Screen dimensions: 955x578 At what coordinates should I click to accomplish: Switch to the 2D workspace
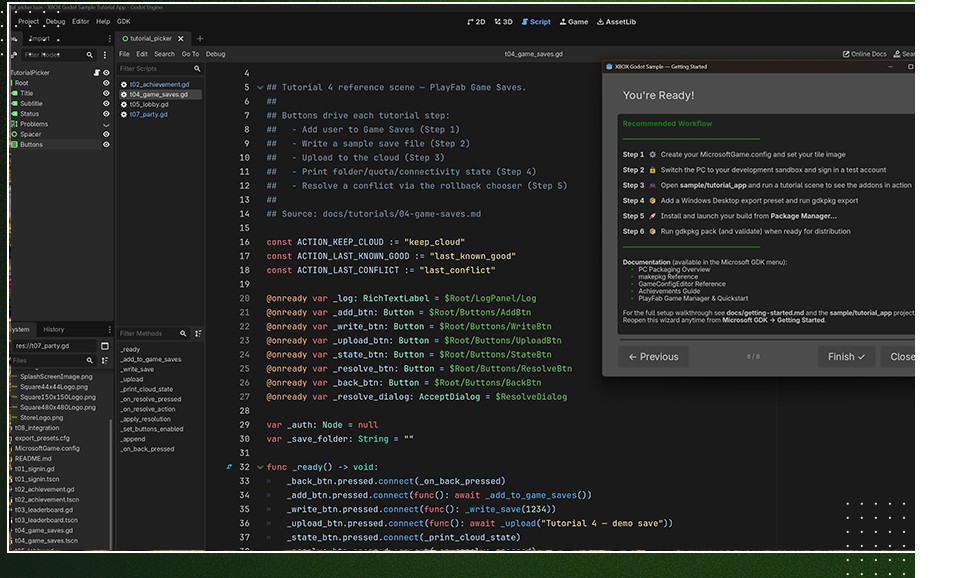click(x=476, y=22)
